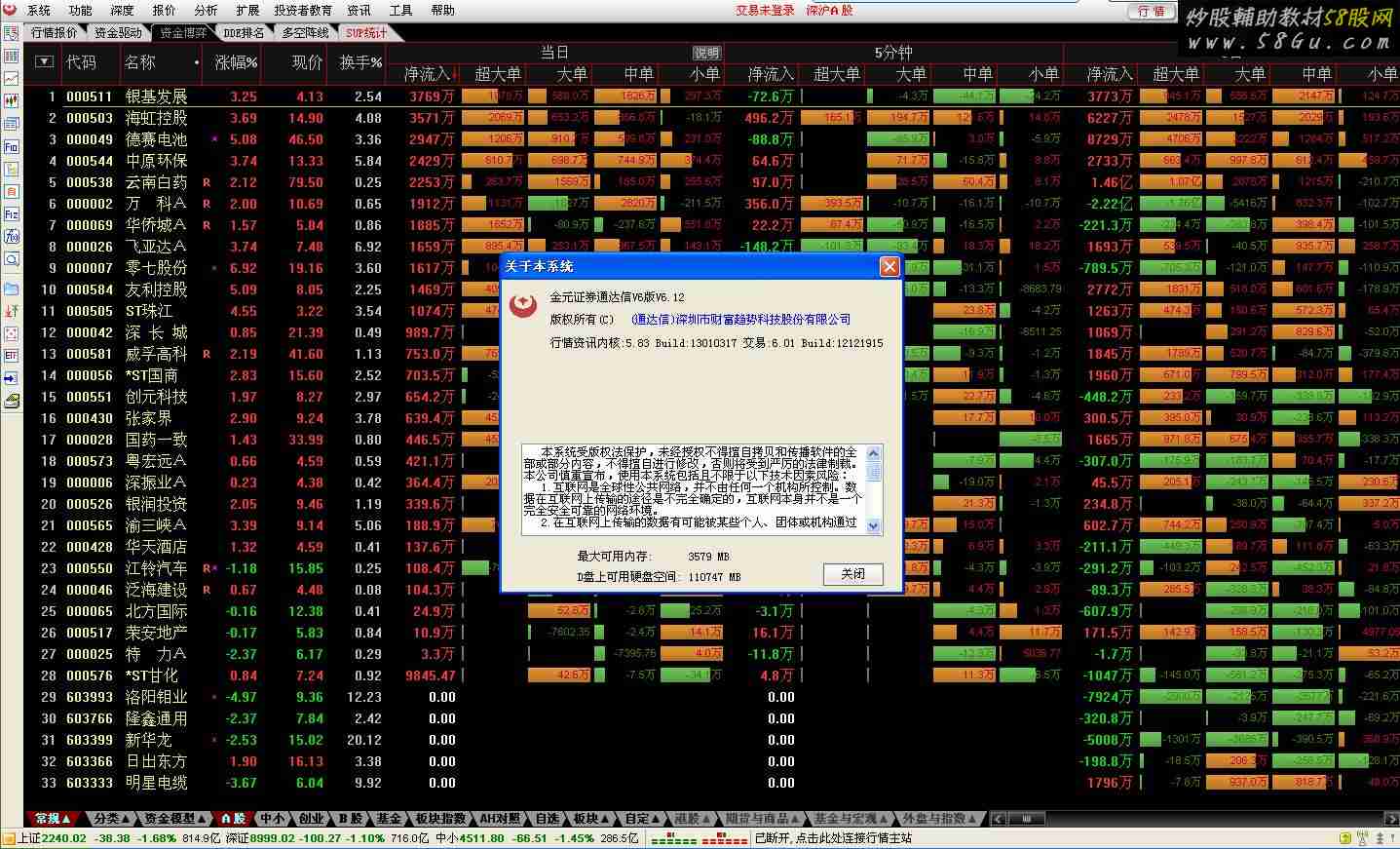
Task: Expand the 资金模型 bottom tab menu
Action: tap(203, 819)
